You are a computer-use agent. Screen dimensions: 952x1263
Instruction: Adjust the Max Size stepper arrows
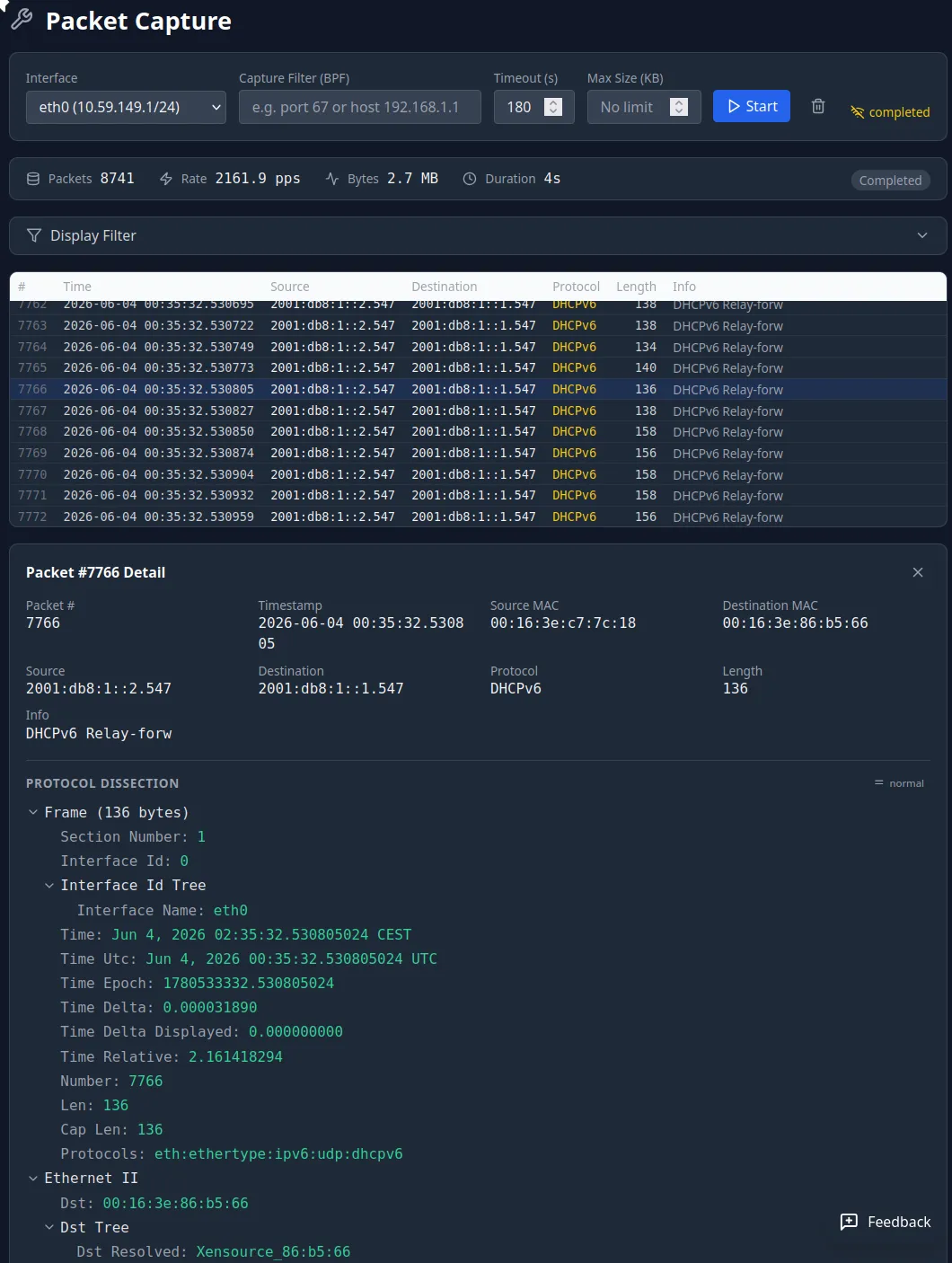(x=680, y=107)
